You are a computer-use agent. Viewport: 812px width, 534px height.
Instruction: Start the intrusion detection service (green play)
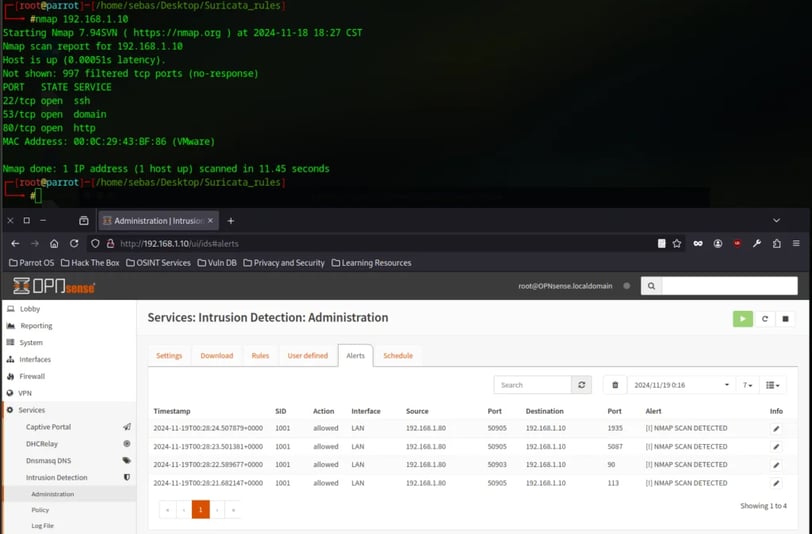[743, 319]
